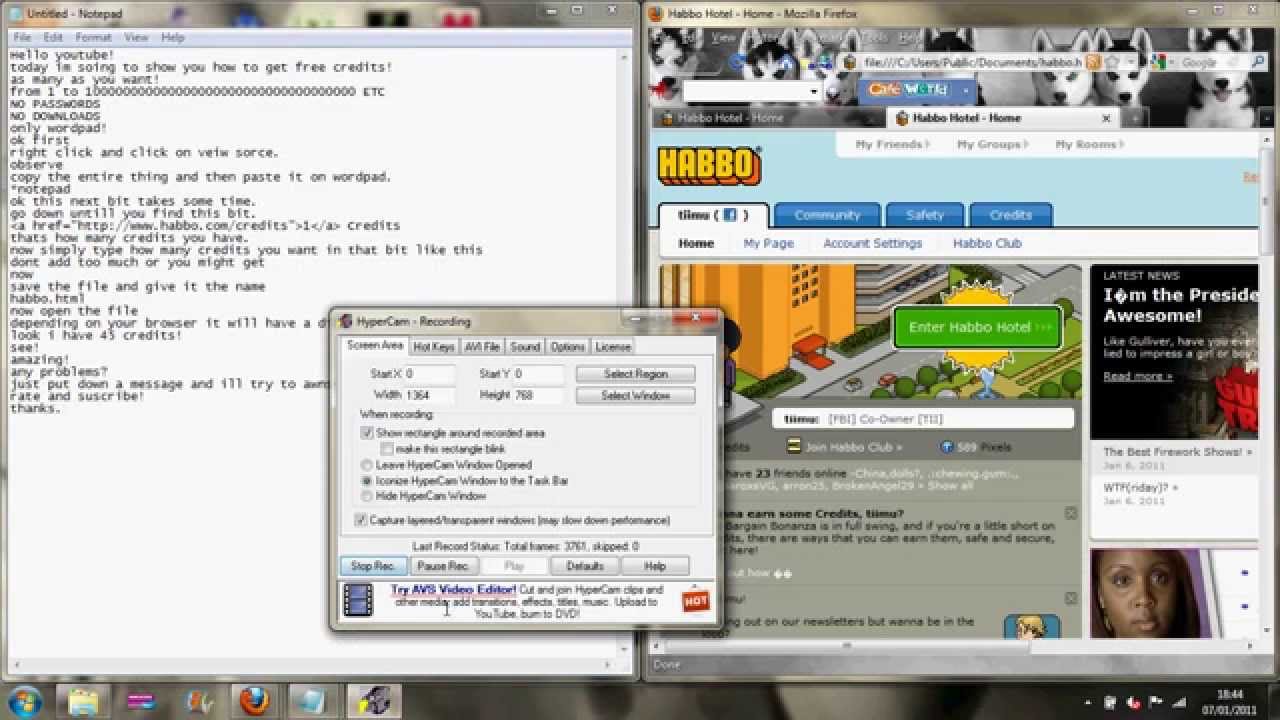Image resolution: width=1280 pixels, height=720 pixels.
Task: Switch to HyperCam Hot Keys tab
Action: (x=434, y=347)
